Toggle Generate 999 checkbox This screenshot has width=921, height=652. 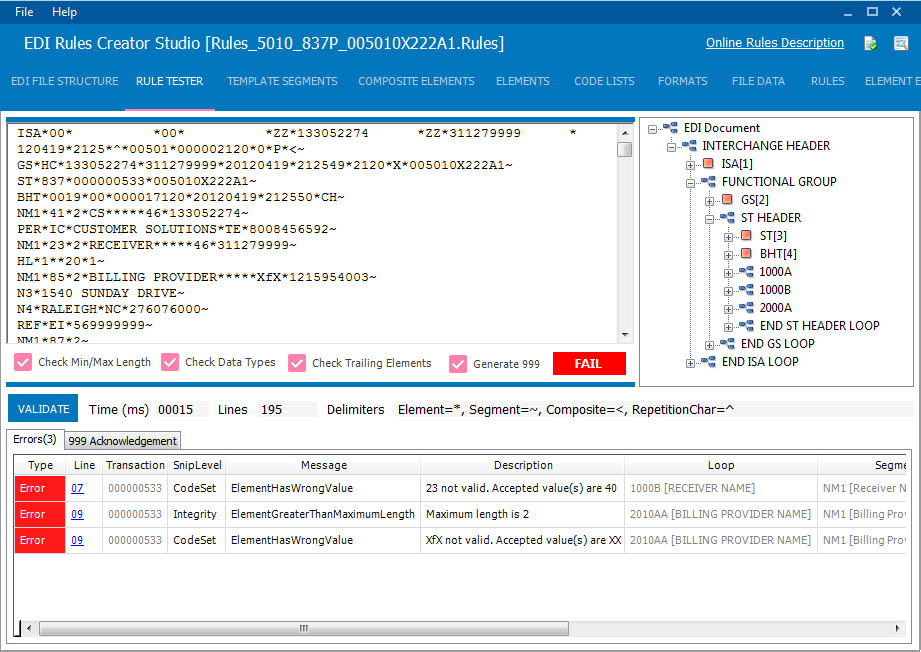click(x=458, y=364)
